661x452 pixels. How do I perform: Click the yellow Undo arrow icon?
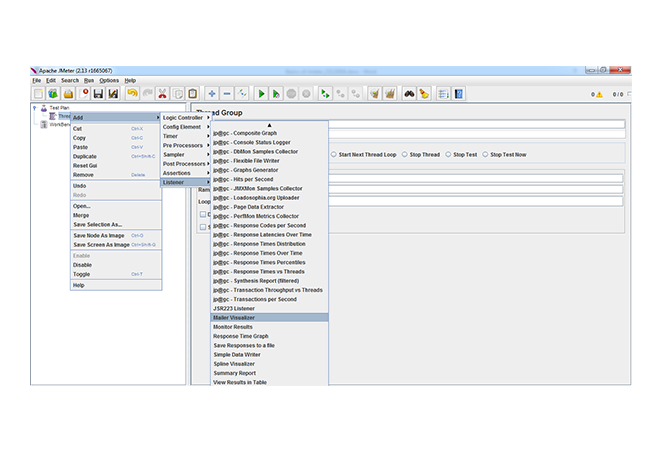(132, 94)
